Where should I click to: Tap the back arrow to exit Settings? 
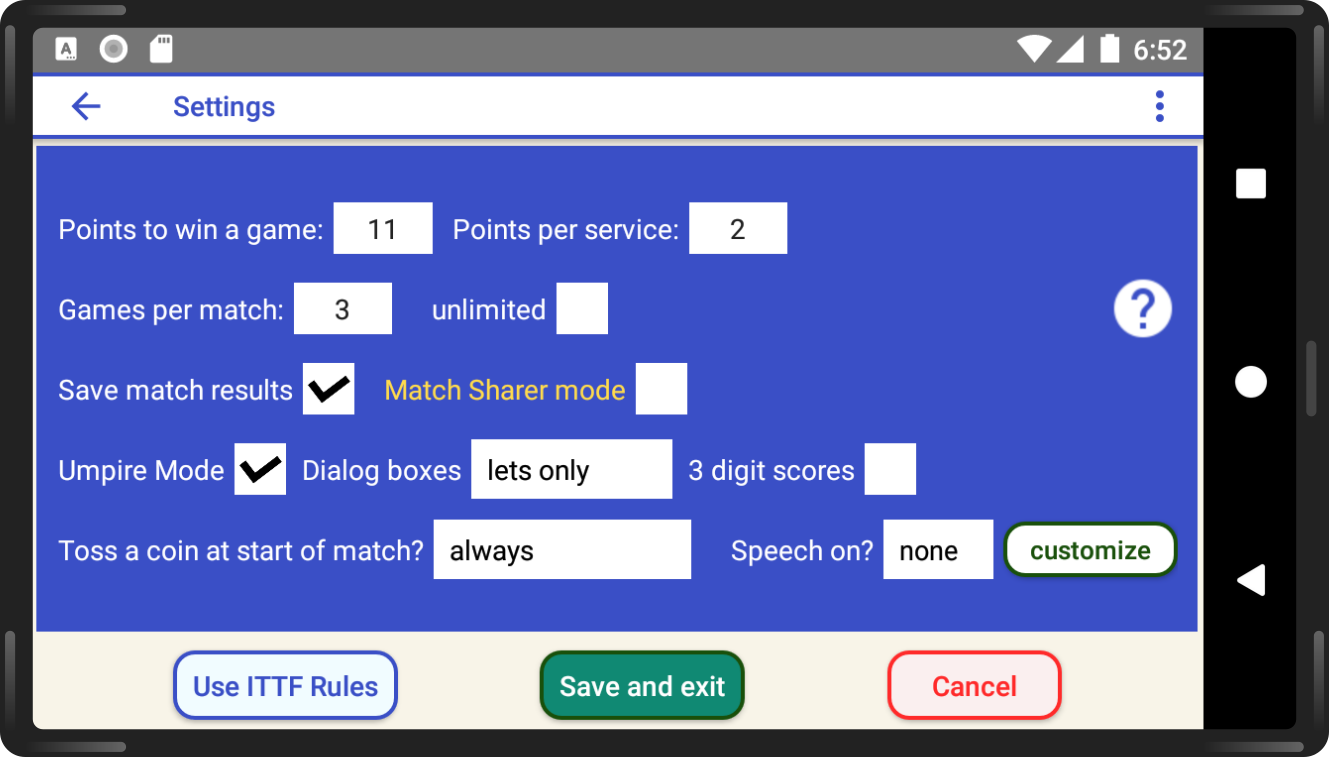pyautogui.click(x=85, y=105)
